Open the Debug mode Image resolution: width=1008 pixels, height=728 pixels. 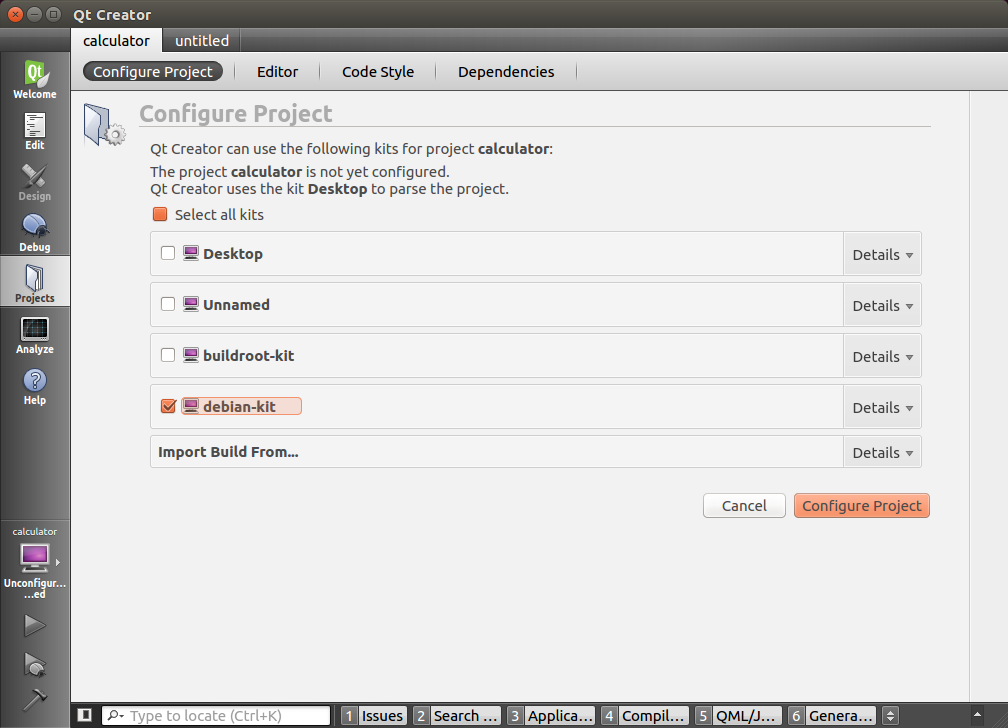click(x=35, y=232)
